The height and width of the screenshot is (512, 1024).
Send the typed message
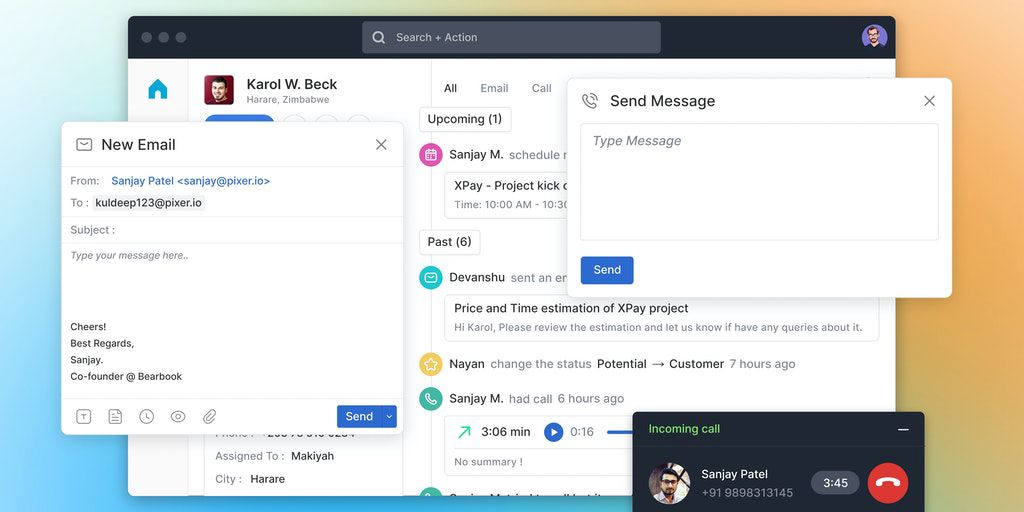tap(607, 270)
